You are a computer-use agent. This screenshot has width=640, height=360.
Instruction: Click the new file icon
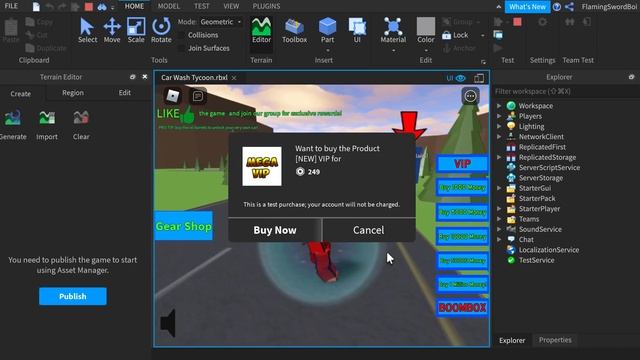[36, 7]
